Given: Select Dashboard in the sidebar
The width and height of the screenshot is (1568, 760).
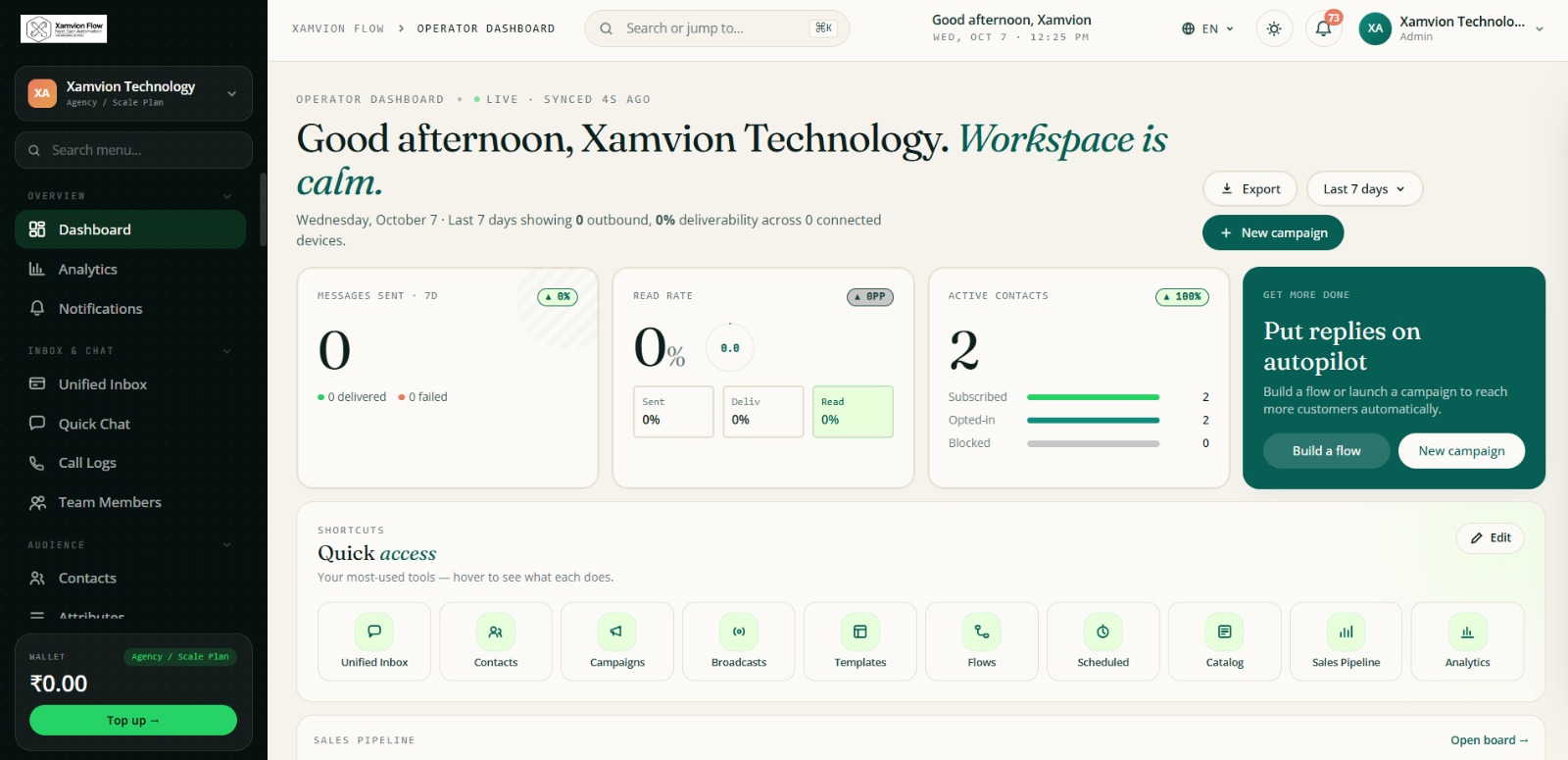Looking at the screenshot, I should pyautogui.click(x=130, y=229).
